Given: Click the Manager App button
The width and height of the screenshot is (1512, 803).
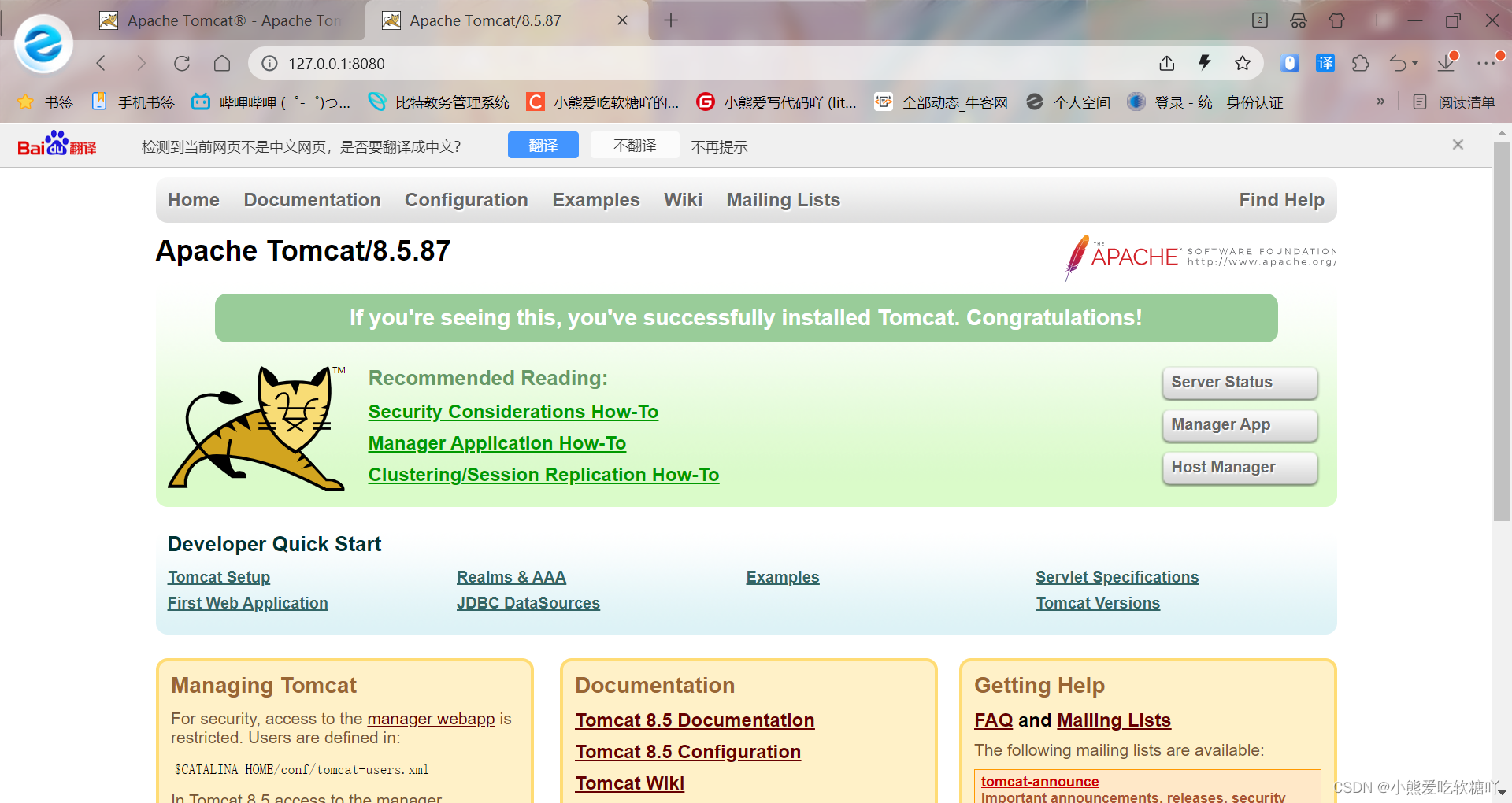Looking at the screenshot, I should click(x=1240, y=425).
